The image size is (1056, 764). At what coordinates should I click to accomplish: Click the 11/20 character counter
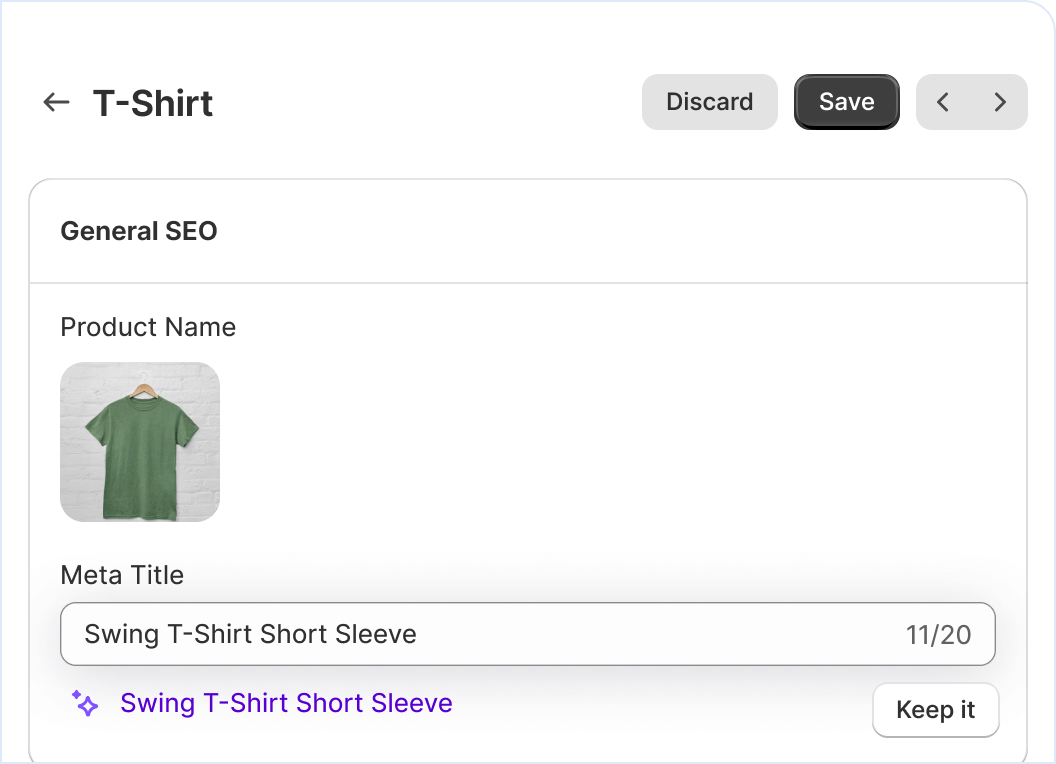point(938,634)
